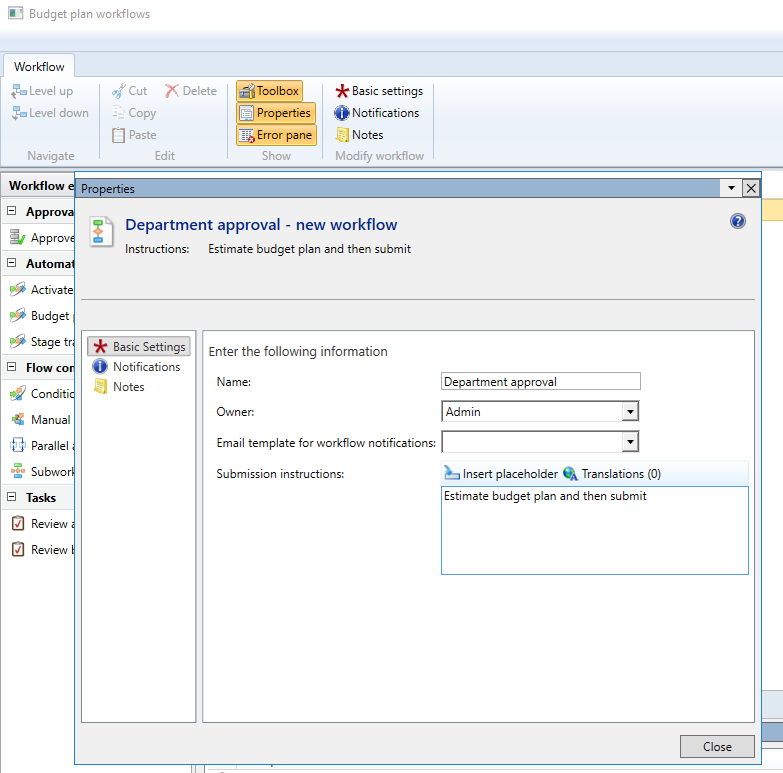This screenshot has width=783, height=773.
Task: Collapse the Tasks section in toolbox
Action: (x=12, y=497)
